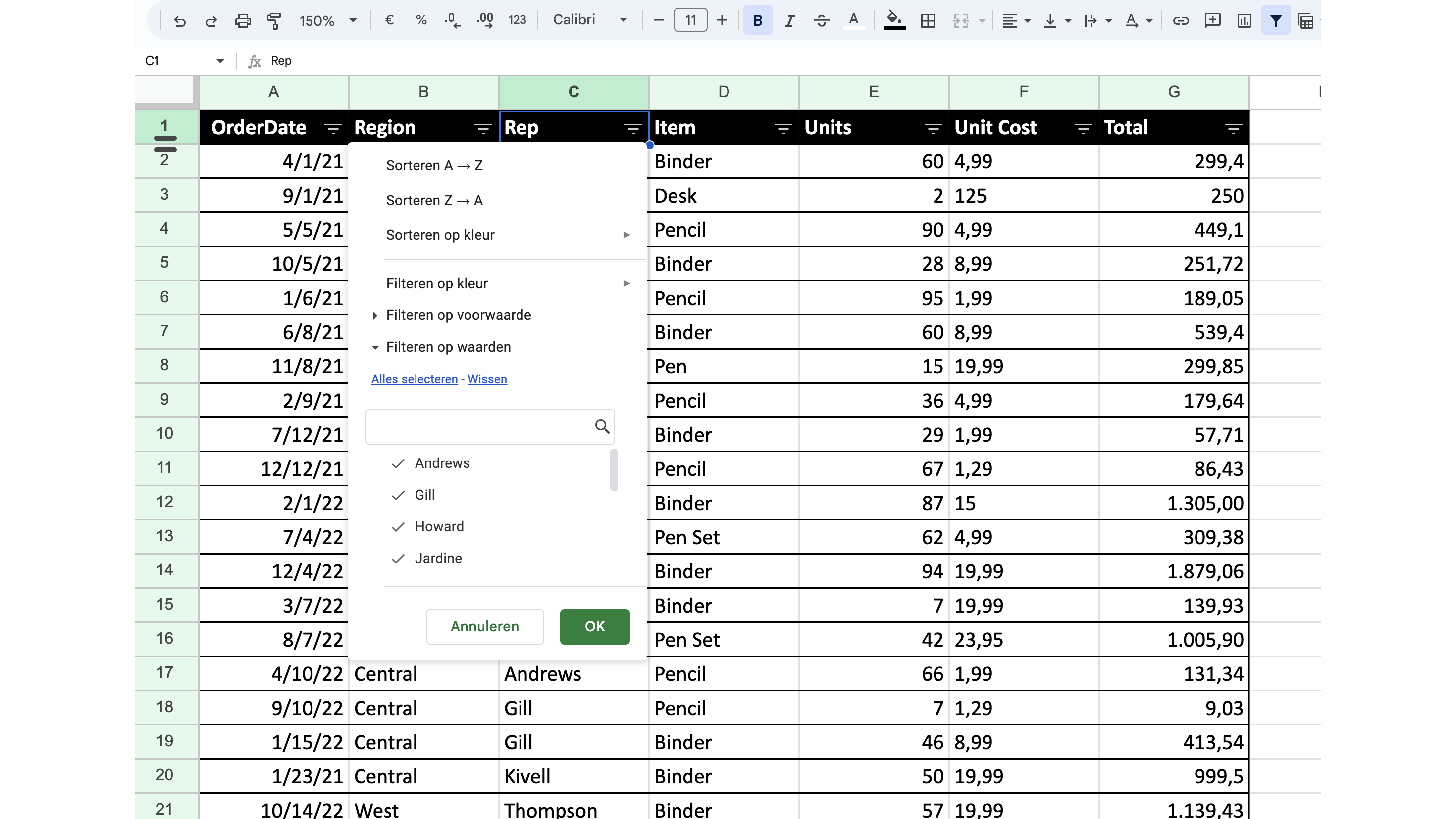
Task: Toggle italic text formatting
Action: 789,21
